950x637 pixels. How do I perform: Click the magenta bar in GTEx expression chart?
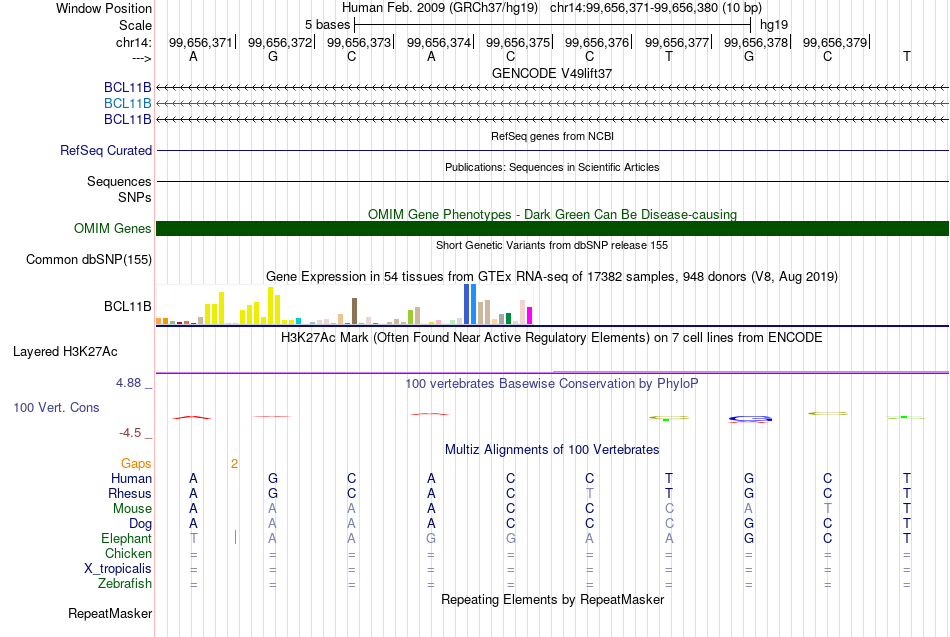530,316
